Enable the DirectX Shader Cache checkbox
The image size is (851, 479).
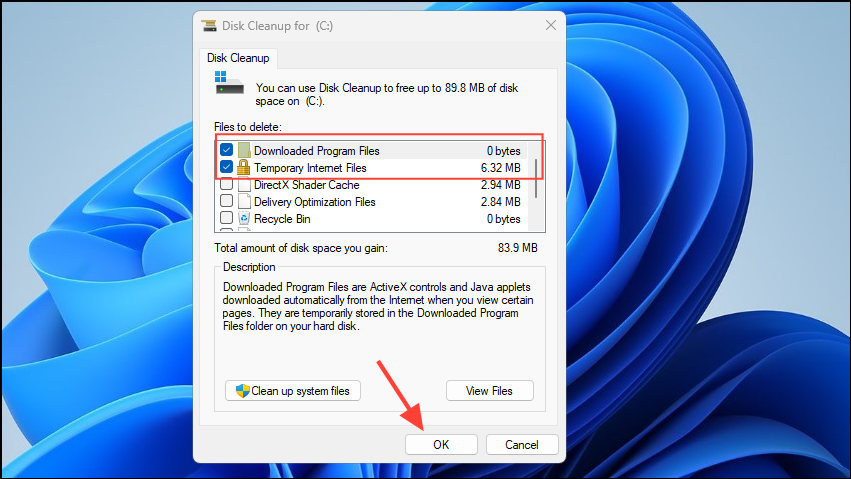click(x=227, y=184)
